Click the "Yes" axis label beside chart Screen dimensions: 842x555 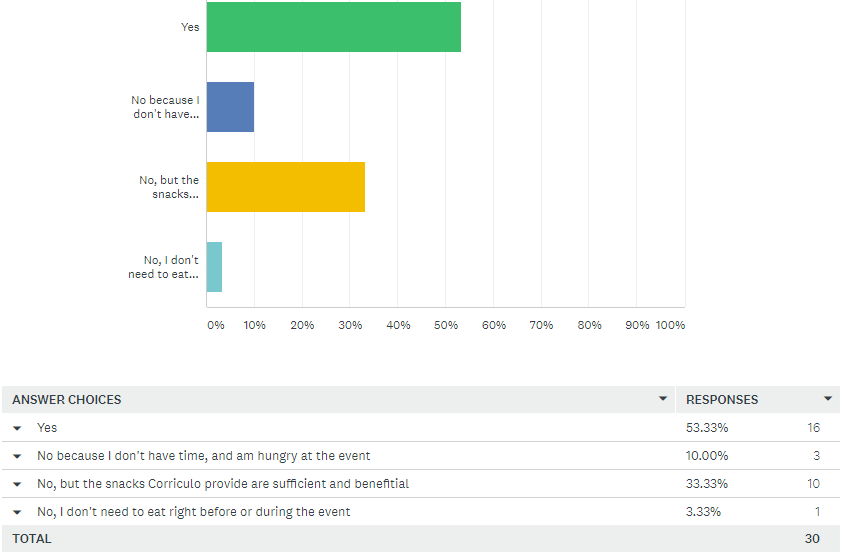point(190,27)
